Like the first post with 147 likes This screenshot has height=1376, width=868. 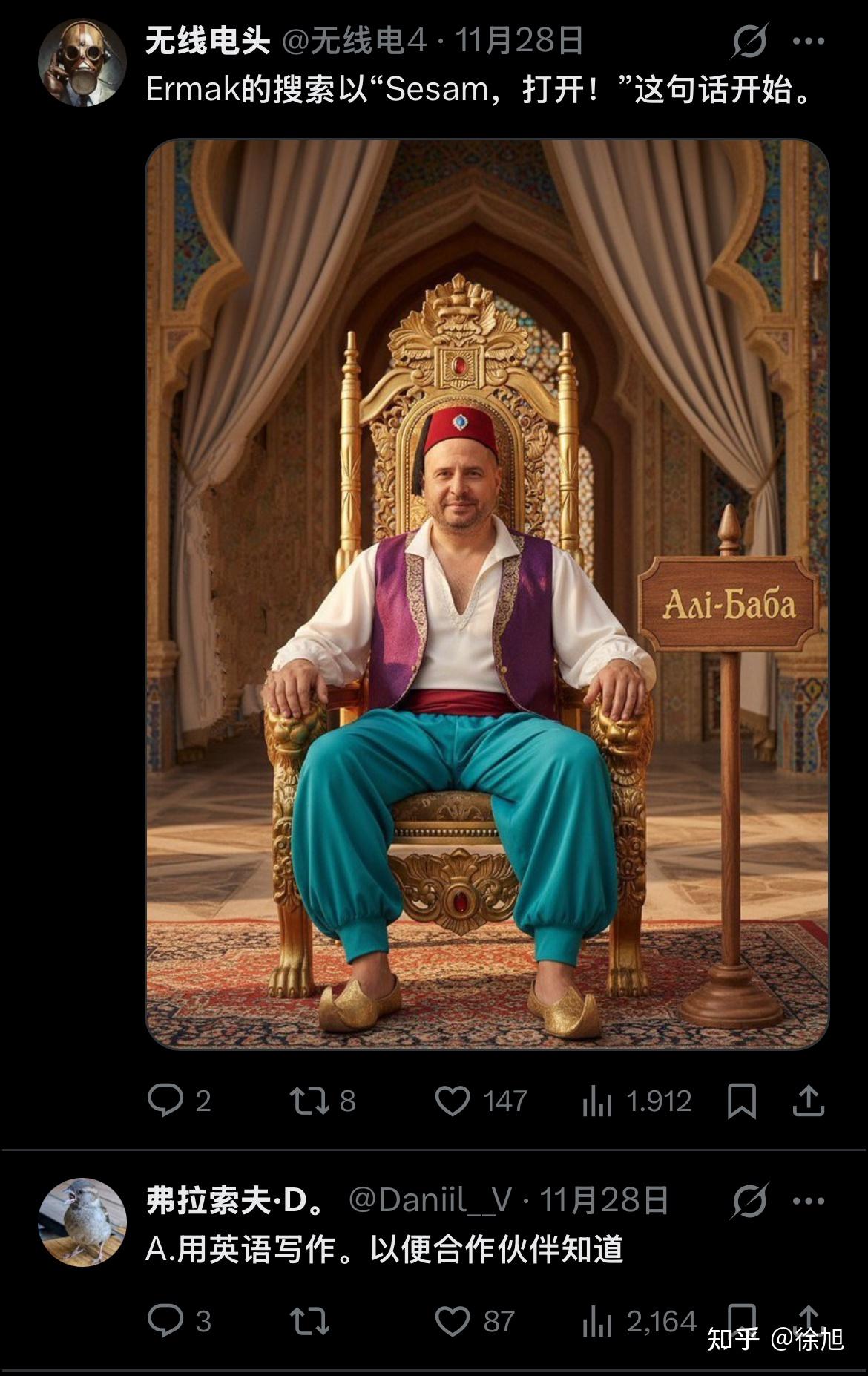tap(481, 1101)
